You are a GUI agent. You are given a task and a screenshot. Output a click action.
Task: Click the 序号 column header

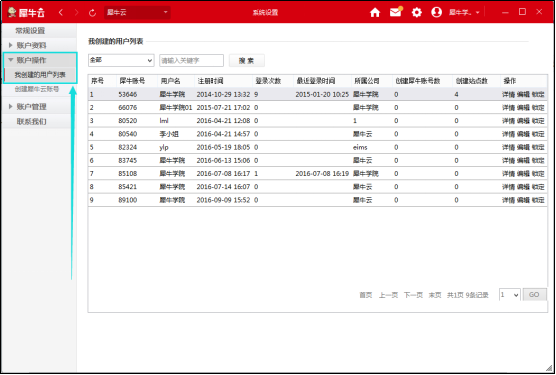coord(97,81)
